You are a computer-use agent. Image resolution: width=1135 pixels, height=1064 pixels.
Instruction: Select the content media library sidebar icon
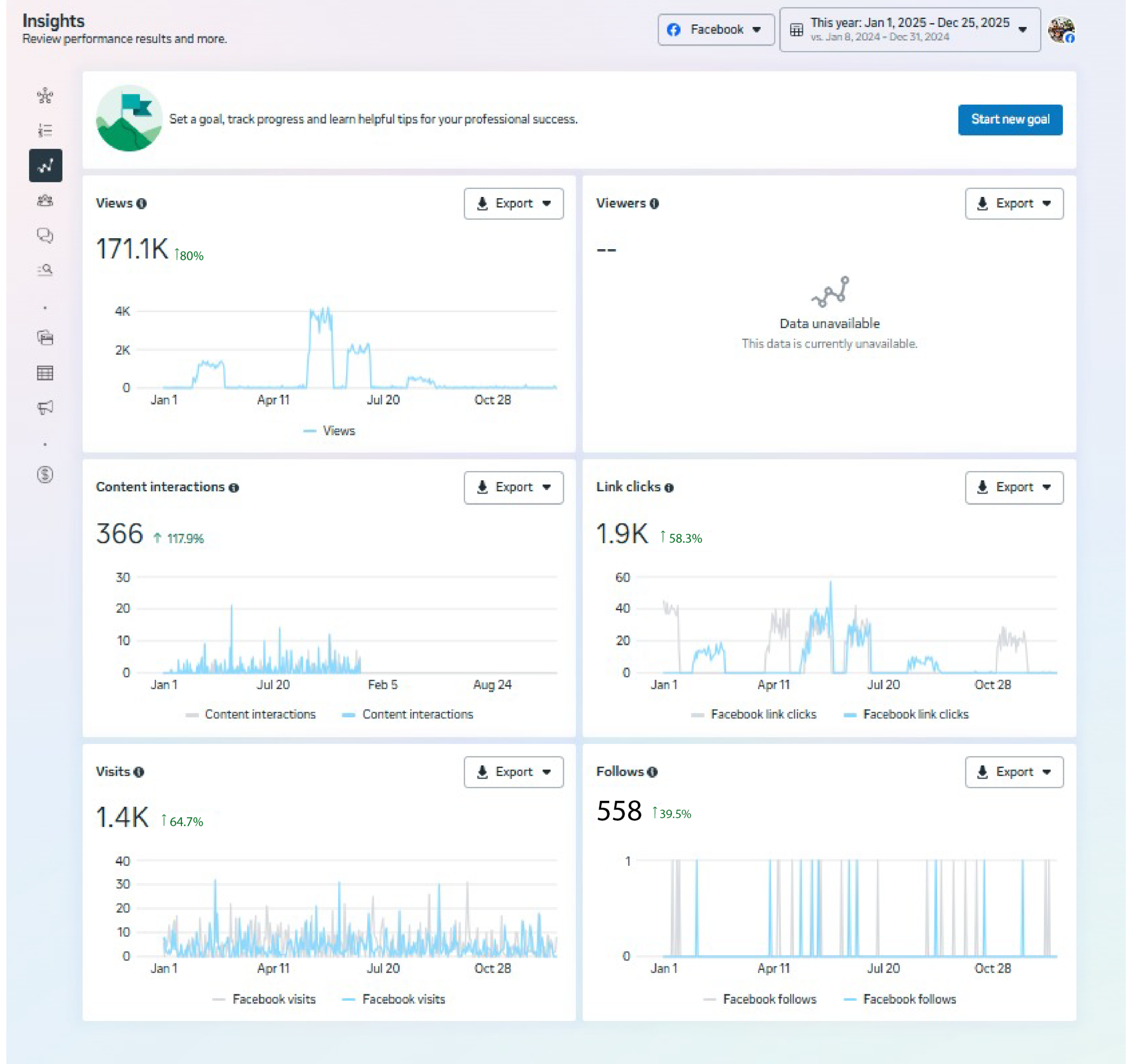click(45, 338)
